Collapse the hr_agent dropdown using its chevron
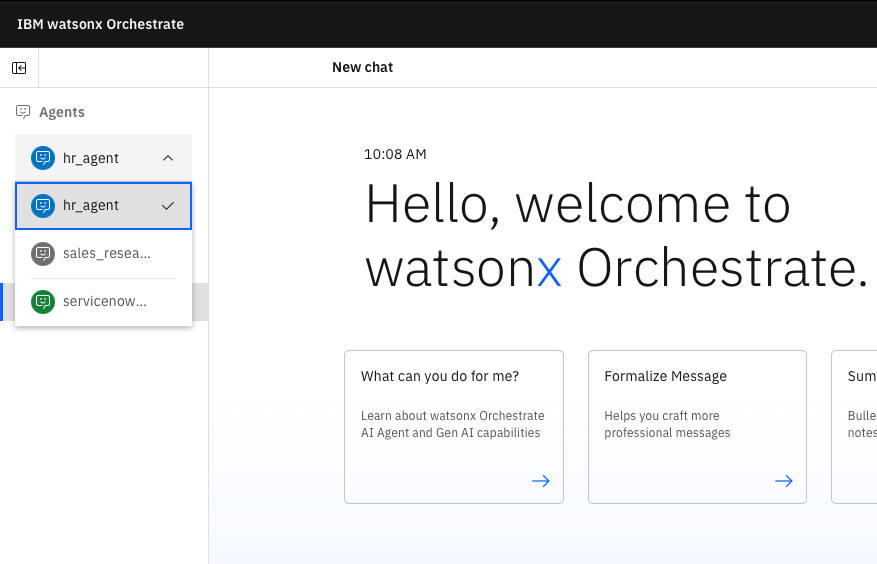Image resolution: width=877 pixels, height=564 pixels. (x=168, y=158)
